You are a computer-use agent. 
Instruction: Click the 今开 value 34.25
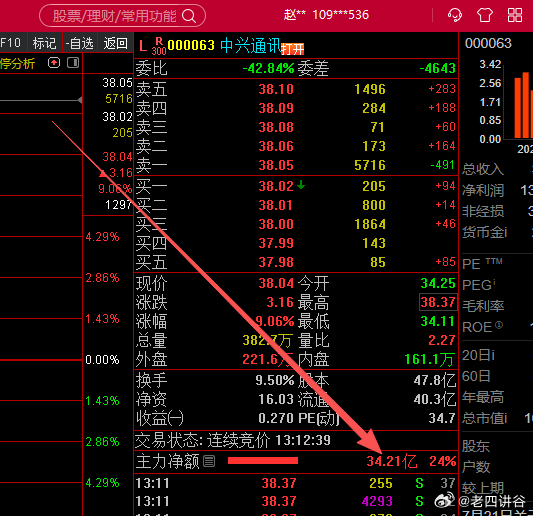438,283
